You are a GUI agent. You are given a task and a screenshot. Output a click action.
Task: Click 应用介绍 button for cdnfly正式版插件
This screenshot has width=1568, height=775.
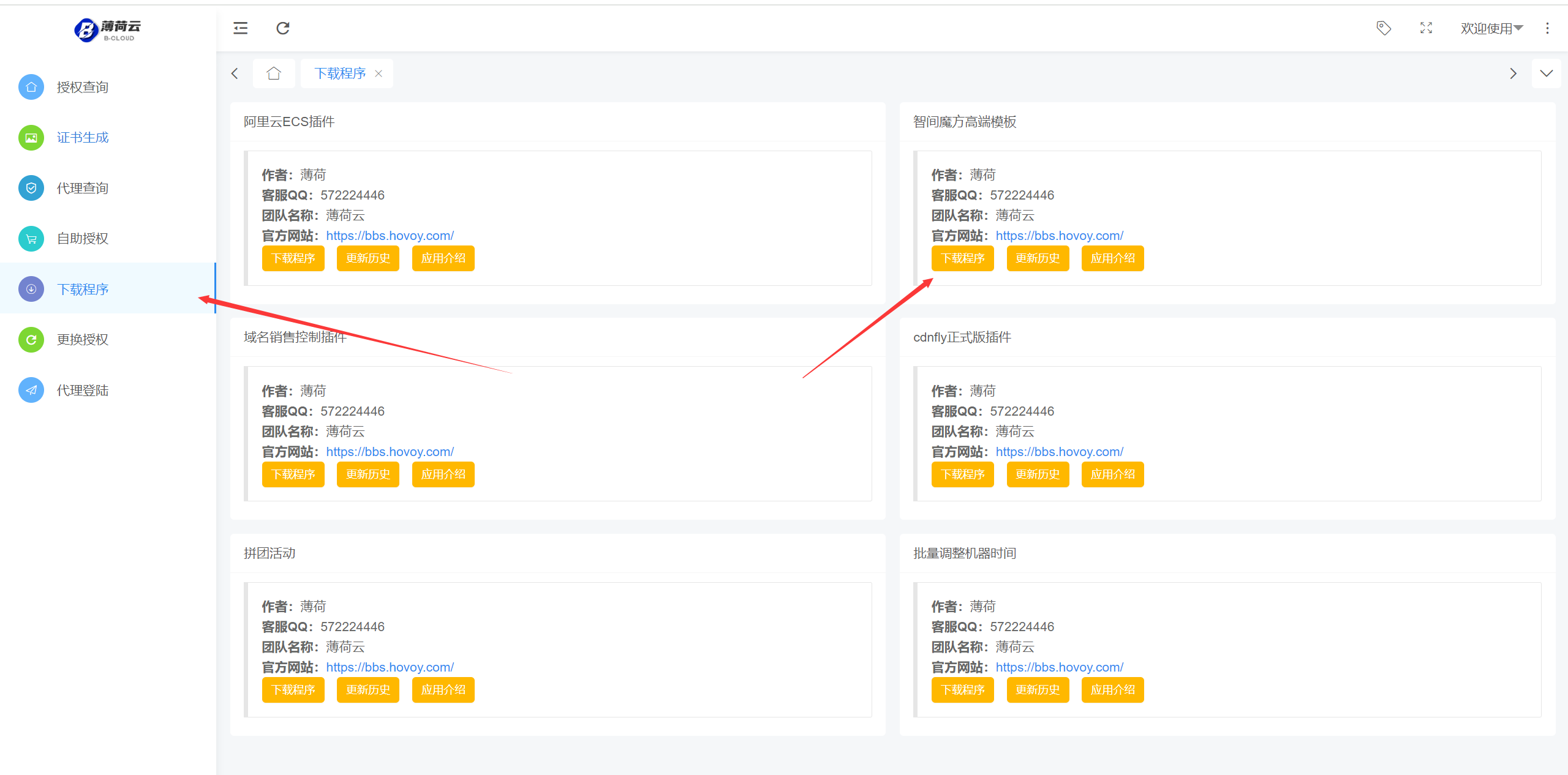pyautogui.click(x=1113, y=474)
